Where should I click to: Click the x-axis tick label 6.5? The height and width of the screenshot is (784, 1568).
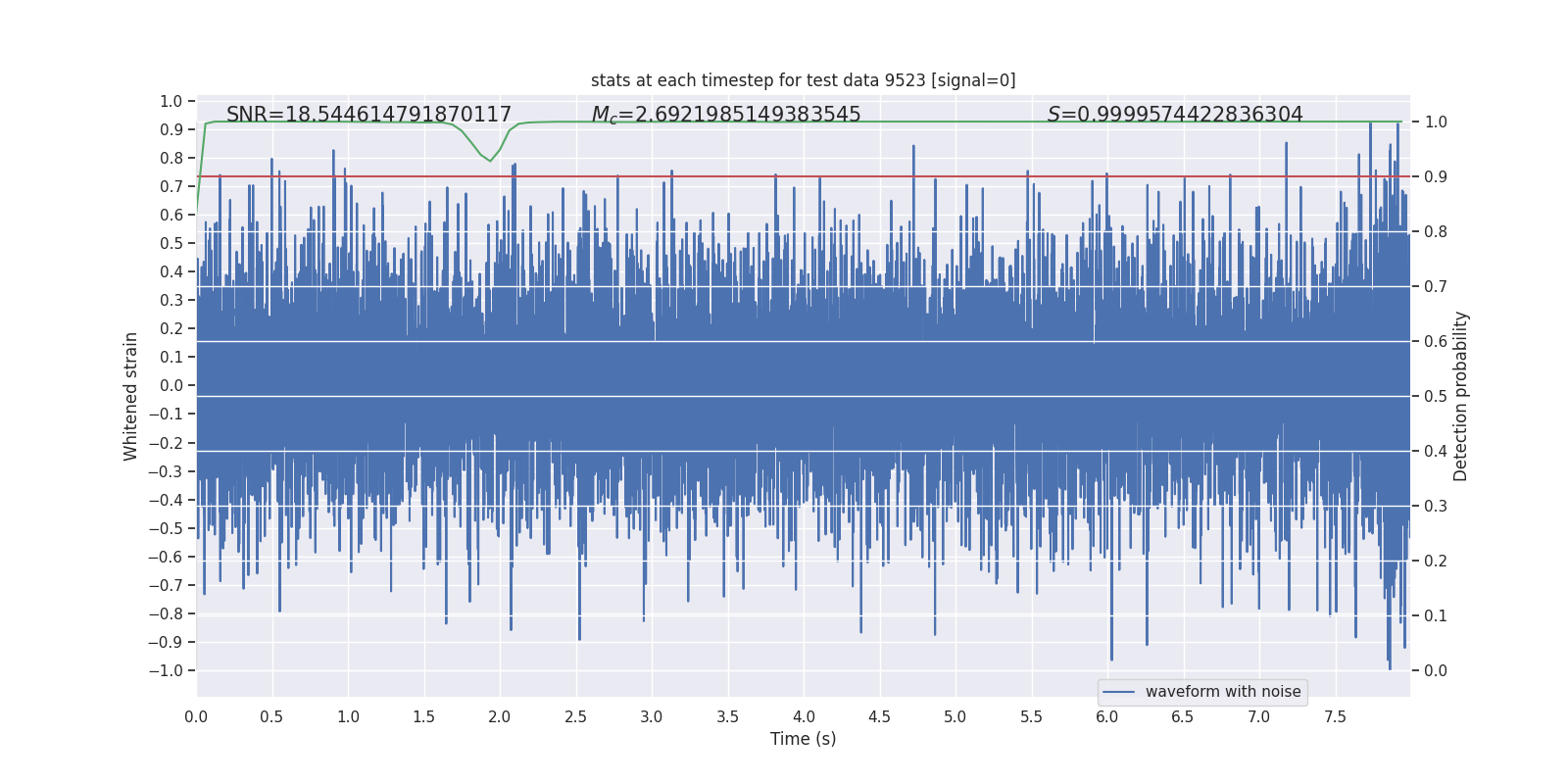pos(1183,716)
